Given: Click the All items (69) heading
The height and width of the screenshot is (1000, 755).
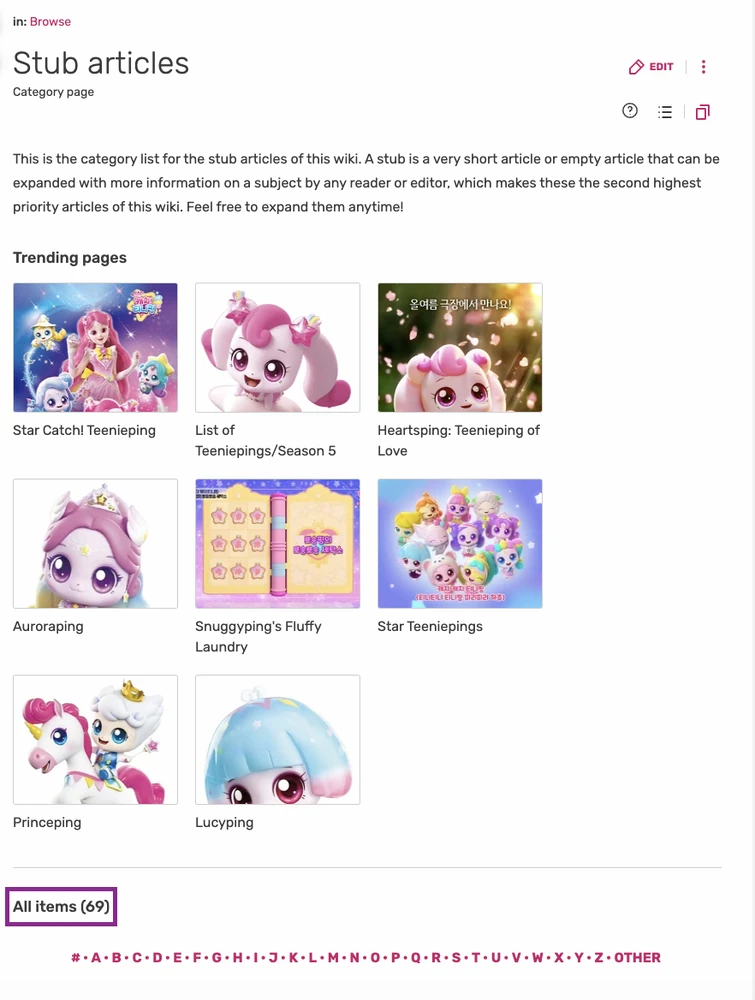Looking at the screenshot, I should pos(61,906).
